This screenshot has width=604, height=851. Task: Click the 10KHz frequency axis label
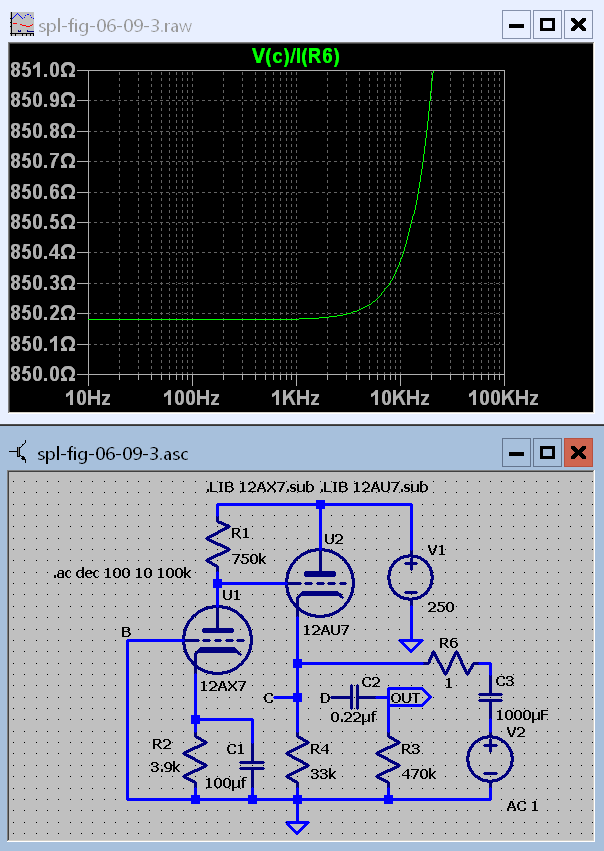(400, 399)
